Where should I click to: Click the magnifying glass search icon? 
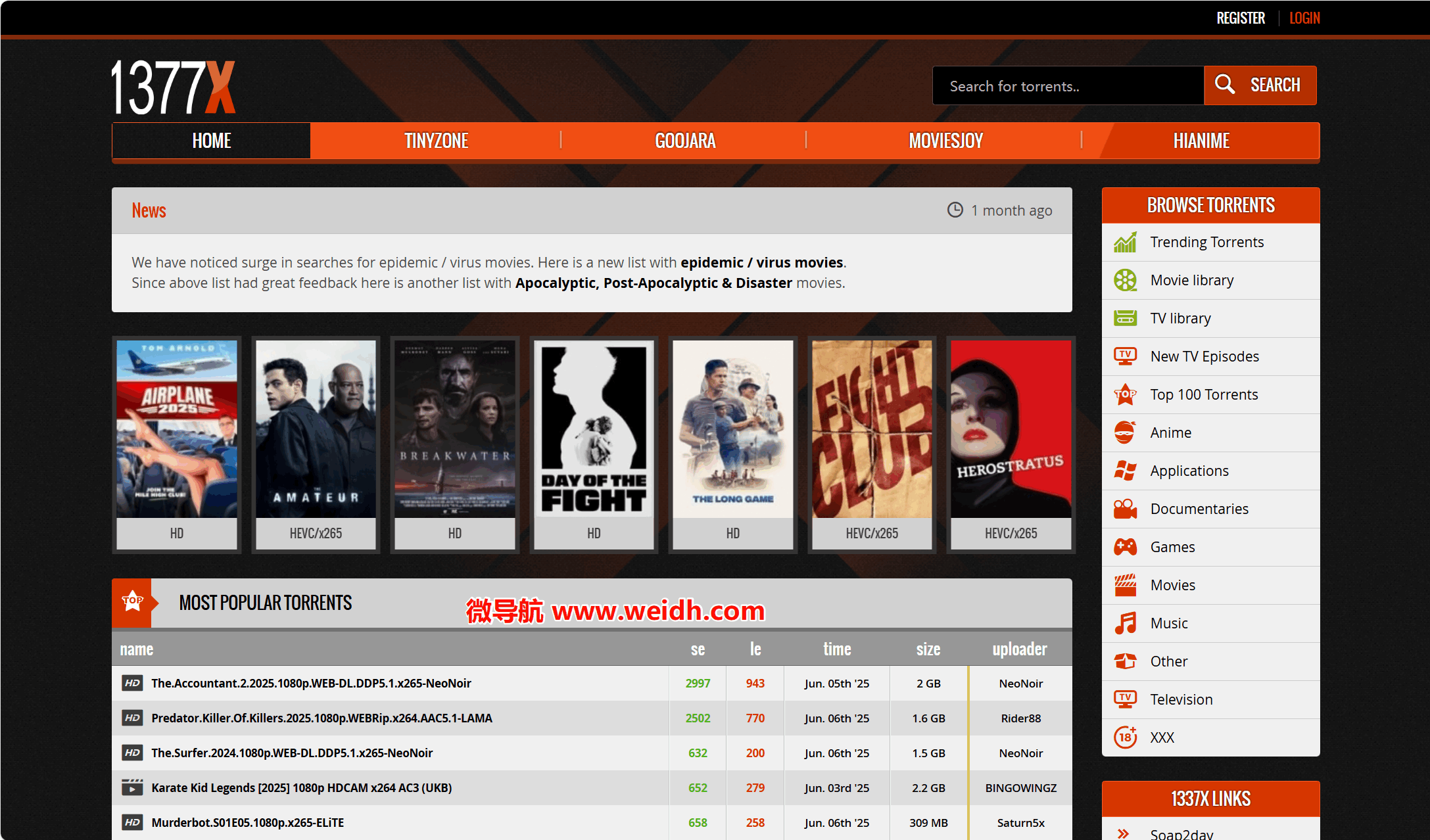point(1224,85)
